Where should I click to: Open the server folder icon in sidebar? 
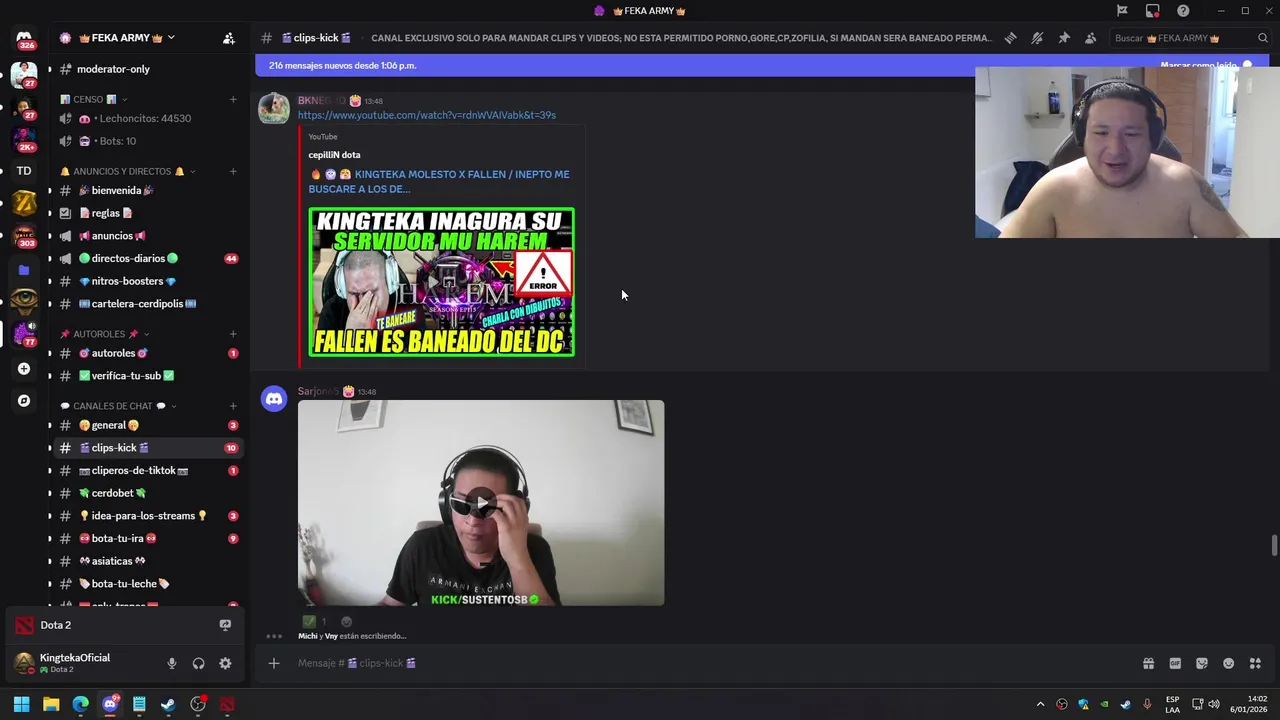[24, 270]
